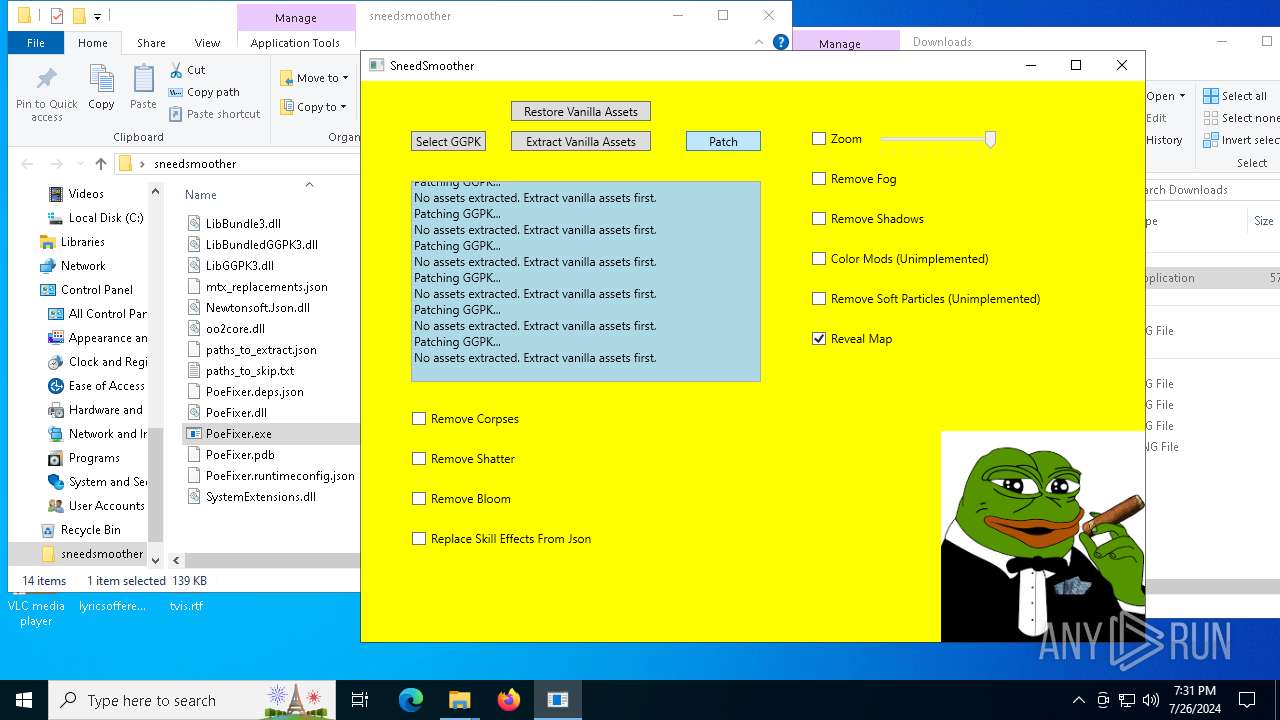The height and width of the screenshot is (720, 1280).
Task: Open the Quick Access Toolbar customize dropdown
Action: pos(97,16)
